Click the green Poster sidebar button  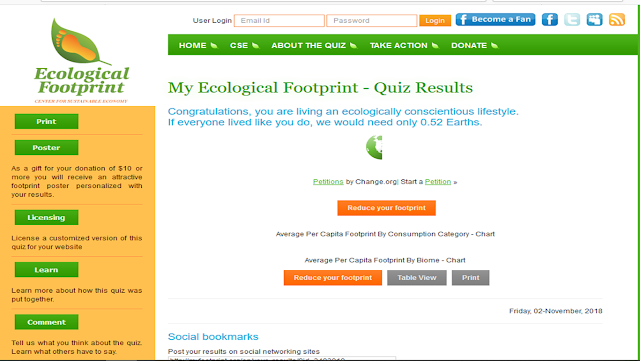point(47,147)
